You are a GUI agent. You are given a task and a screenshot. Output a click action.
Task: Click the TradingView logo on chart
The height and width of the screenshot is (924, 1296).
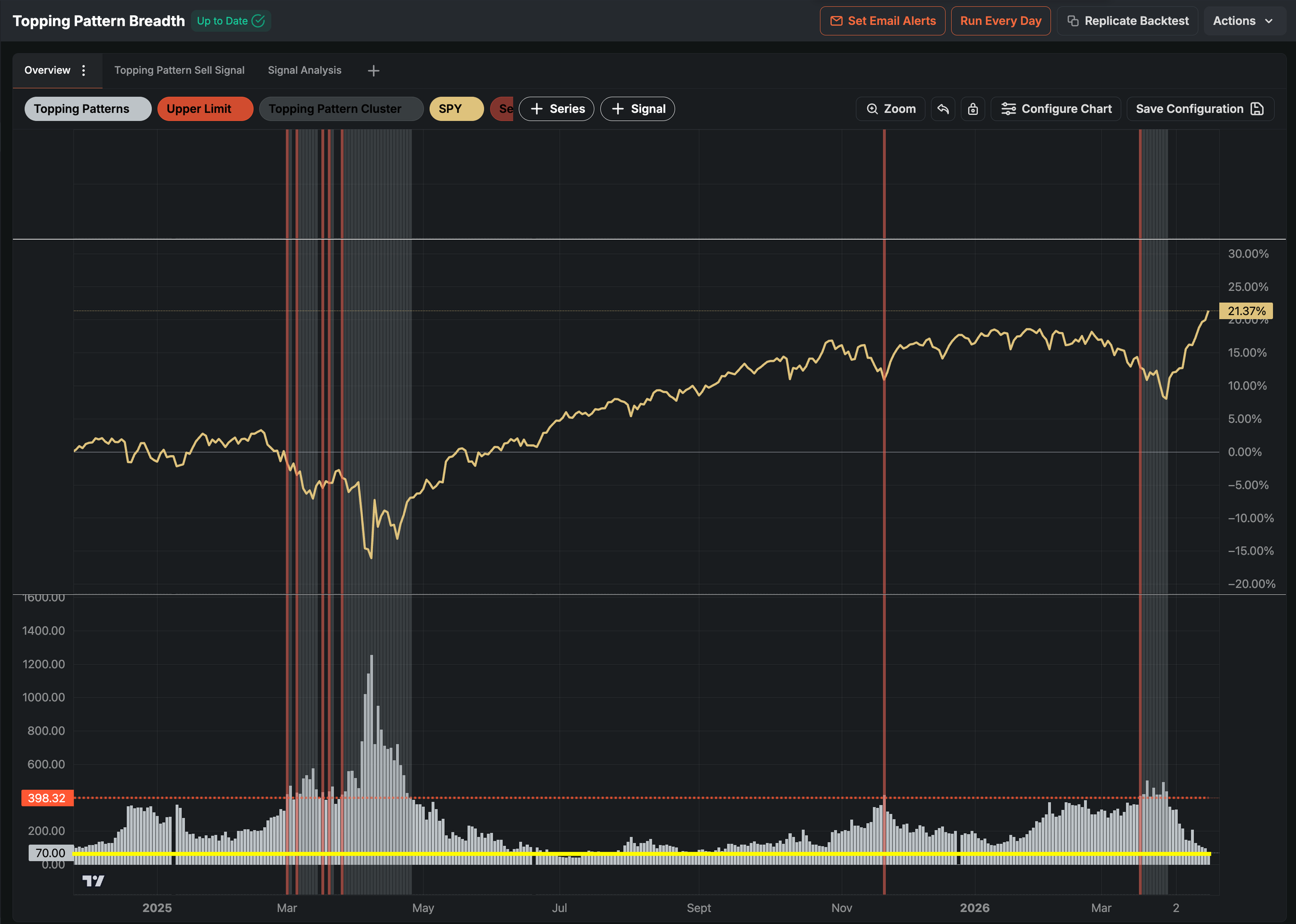[x=93, y=881]
